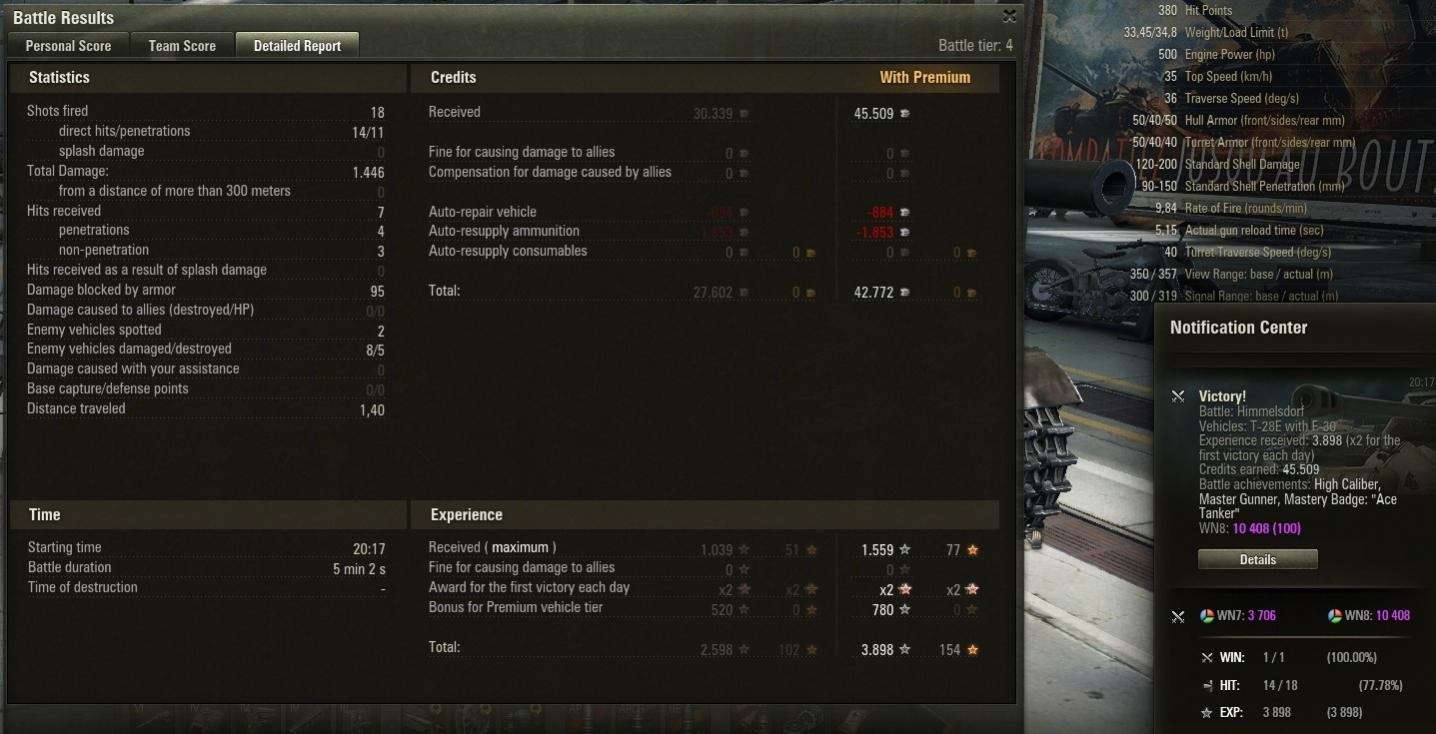Click gold star next to 154 total
This screenshot has height=734, width=1436.
point(972,649)
